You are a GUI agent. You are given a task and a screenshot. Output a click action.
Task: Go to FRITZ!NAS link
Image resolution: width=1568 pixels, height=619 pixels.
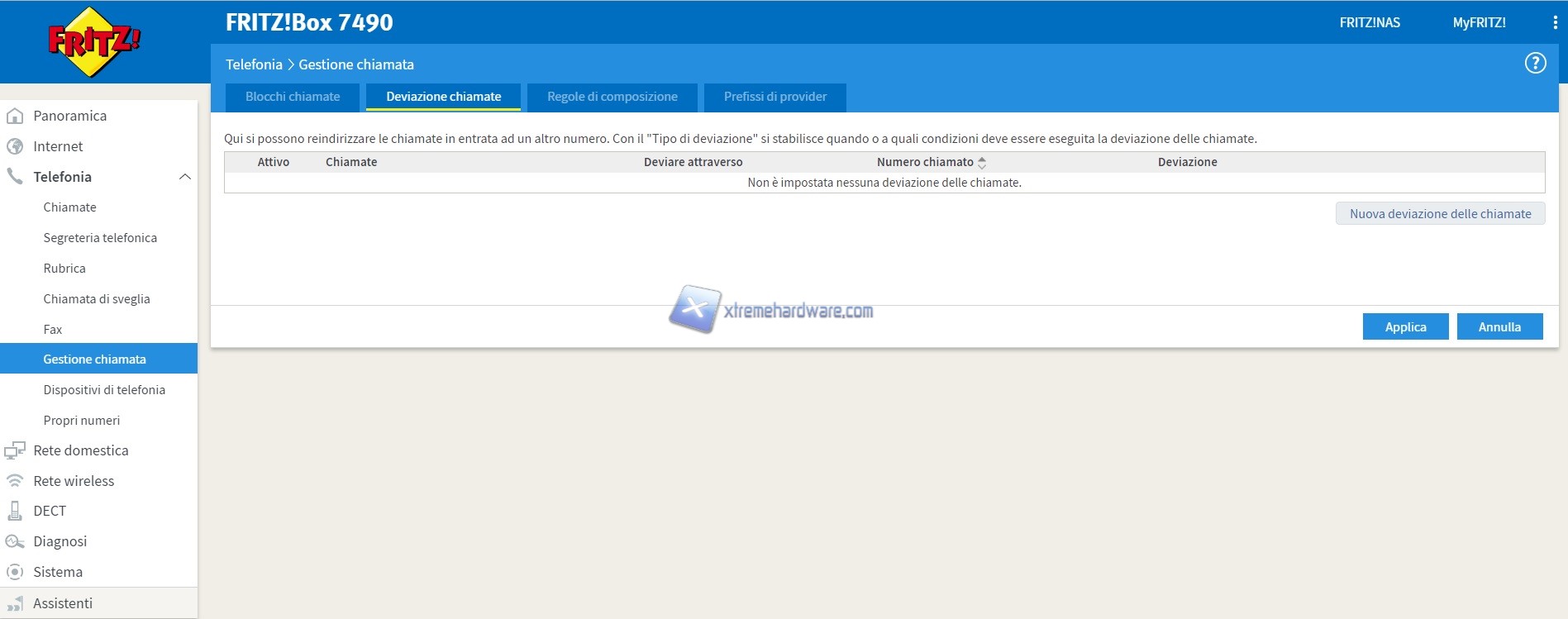click(1370, 23)
